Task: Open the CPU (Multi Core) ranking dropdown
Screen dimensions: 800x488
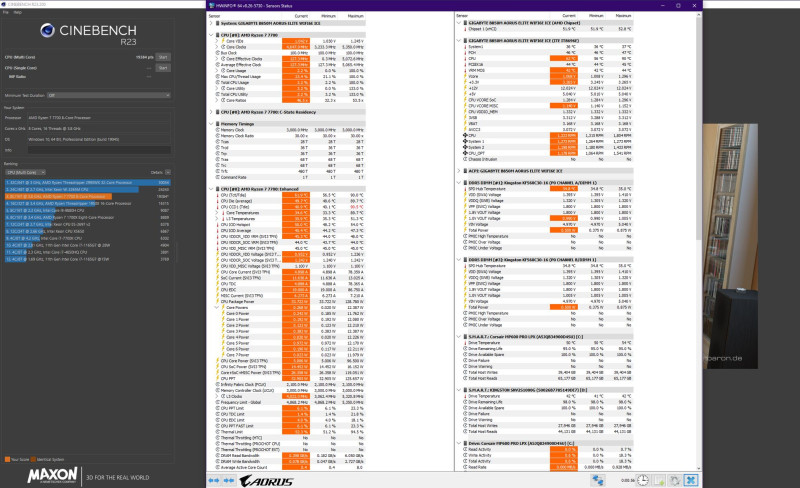Action: pyautogui.click(x=25, y=173)
